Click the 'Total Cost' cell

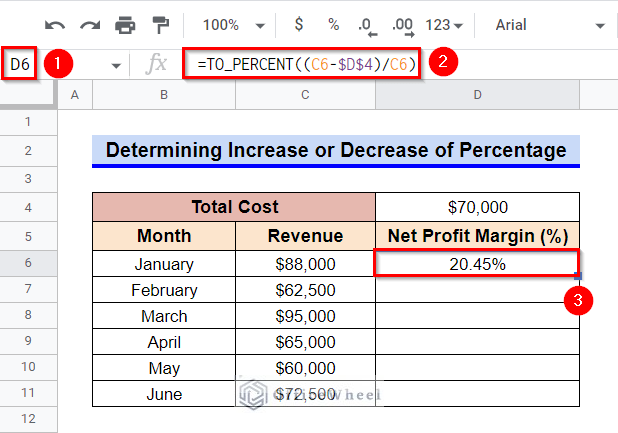pyautogui.click(x=234, y=207)
